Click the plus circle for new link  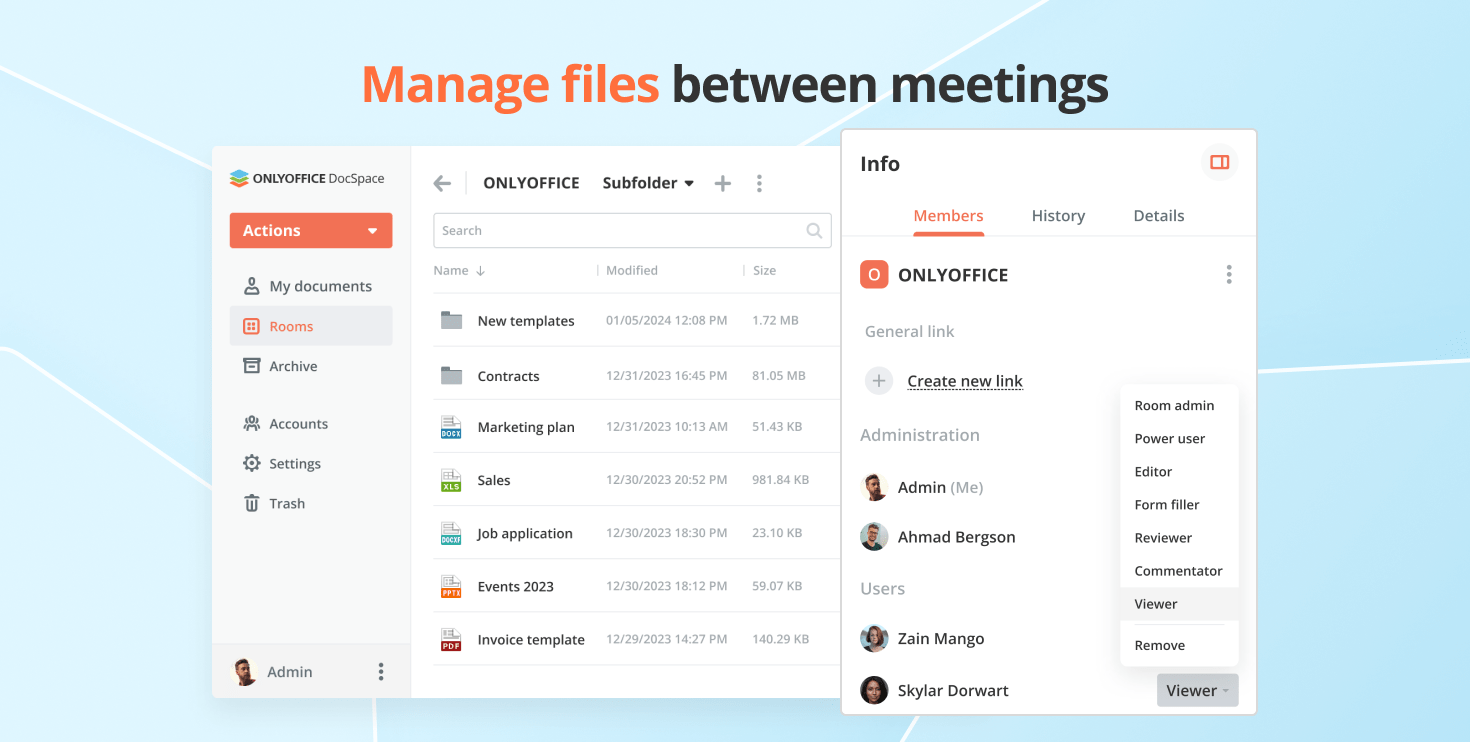click(x=878, y=381)
